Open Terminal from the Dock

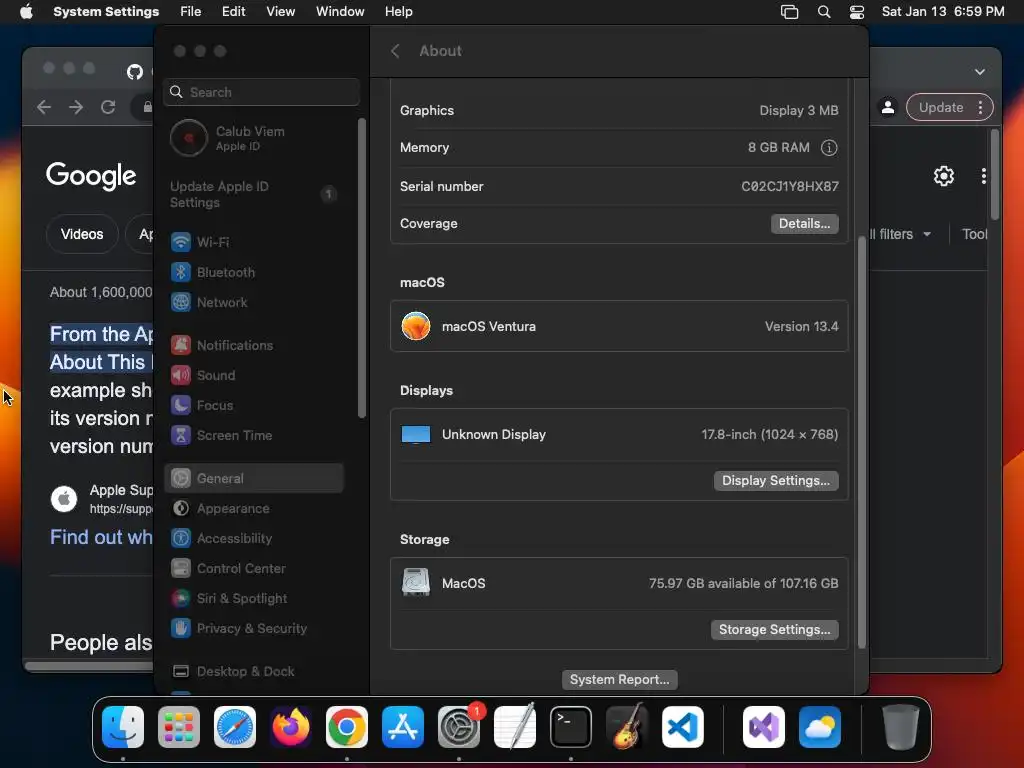(x=571, y=727)
